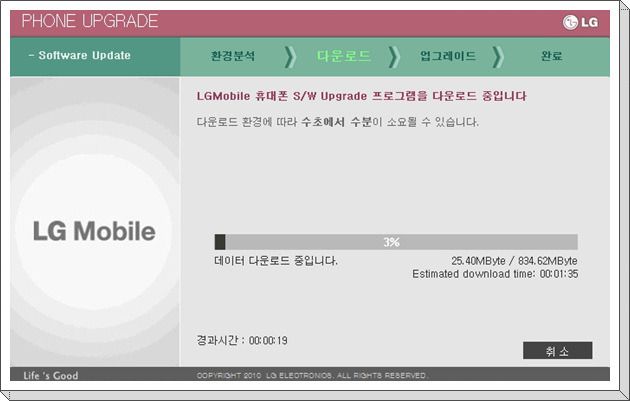Click the LG Mobile logo in the left panel

(94, 231)
